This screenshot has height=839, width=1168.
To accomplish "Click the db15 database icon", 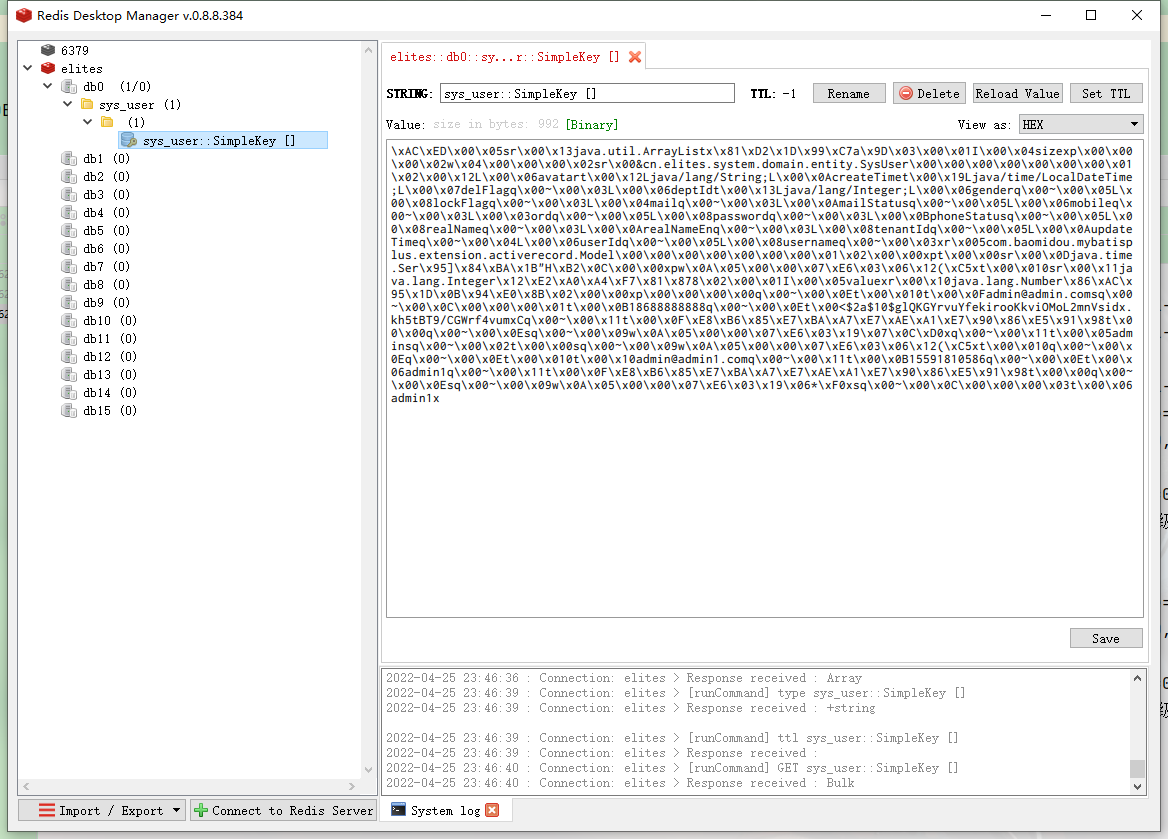I will tap(69, 411).
